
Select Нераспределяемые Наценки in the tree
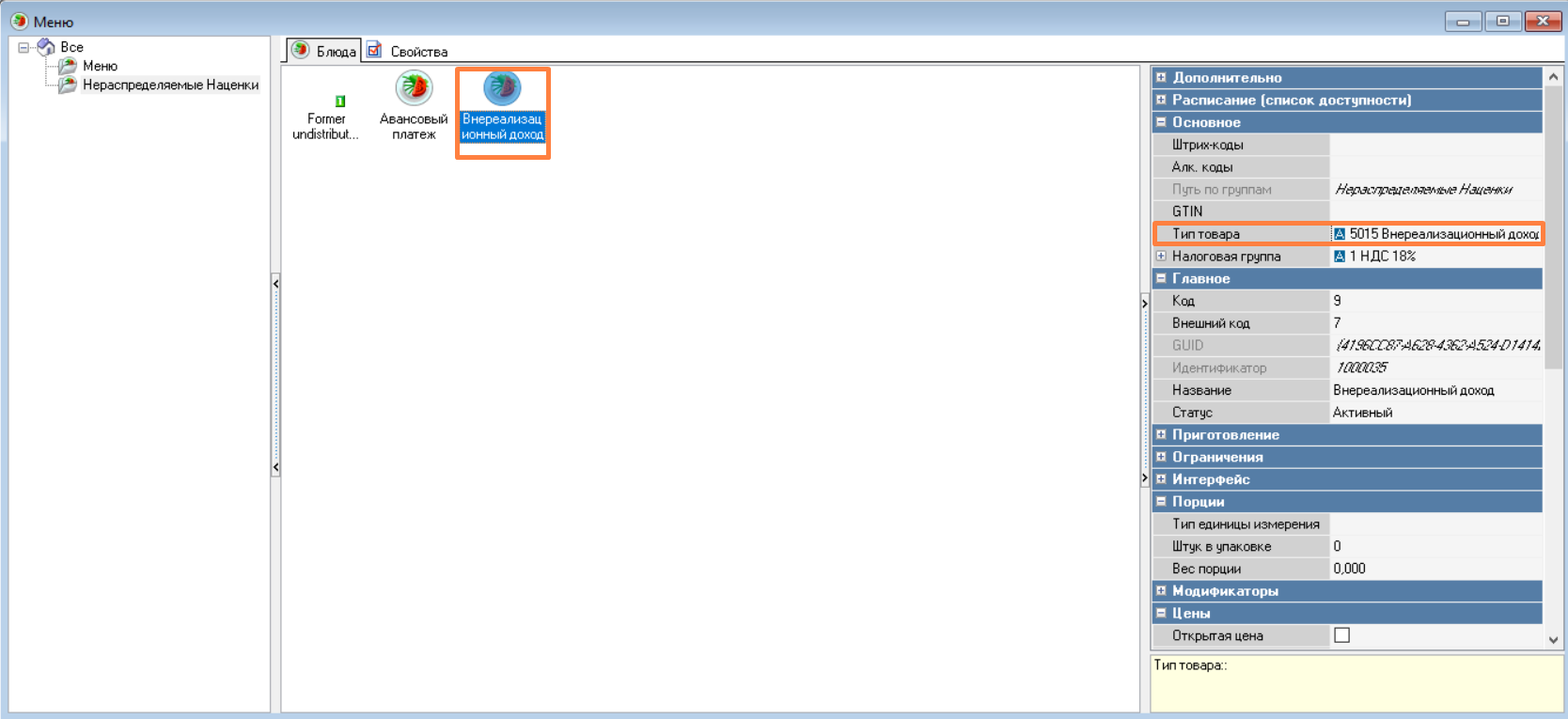tap(170, 85)
